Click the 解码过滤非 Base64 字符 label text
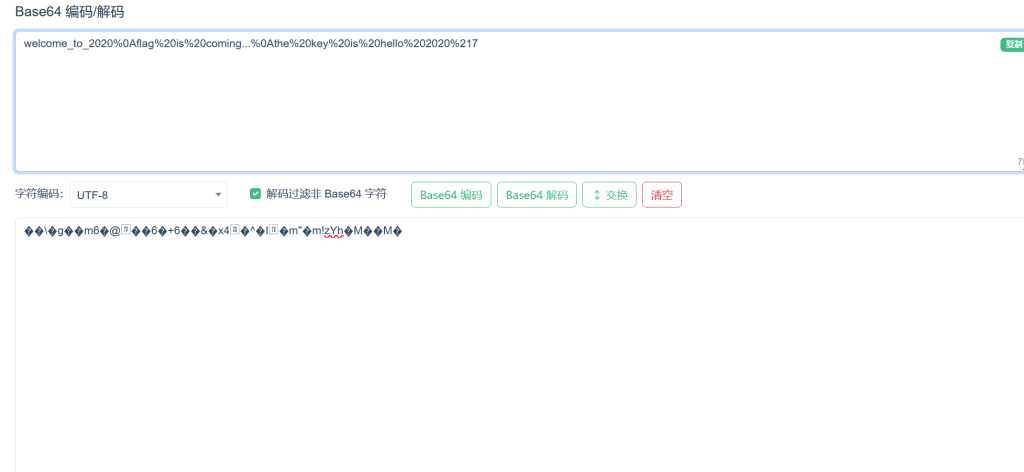 tap(326, 194)
